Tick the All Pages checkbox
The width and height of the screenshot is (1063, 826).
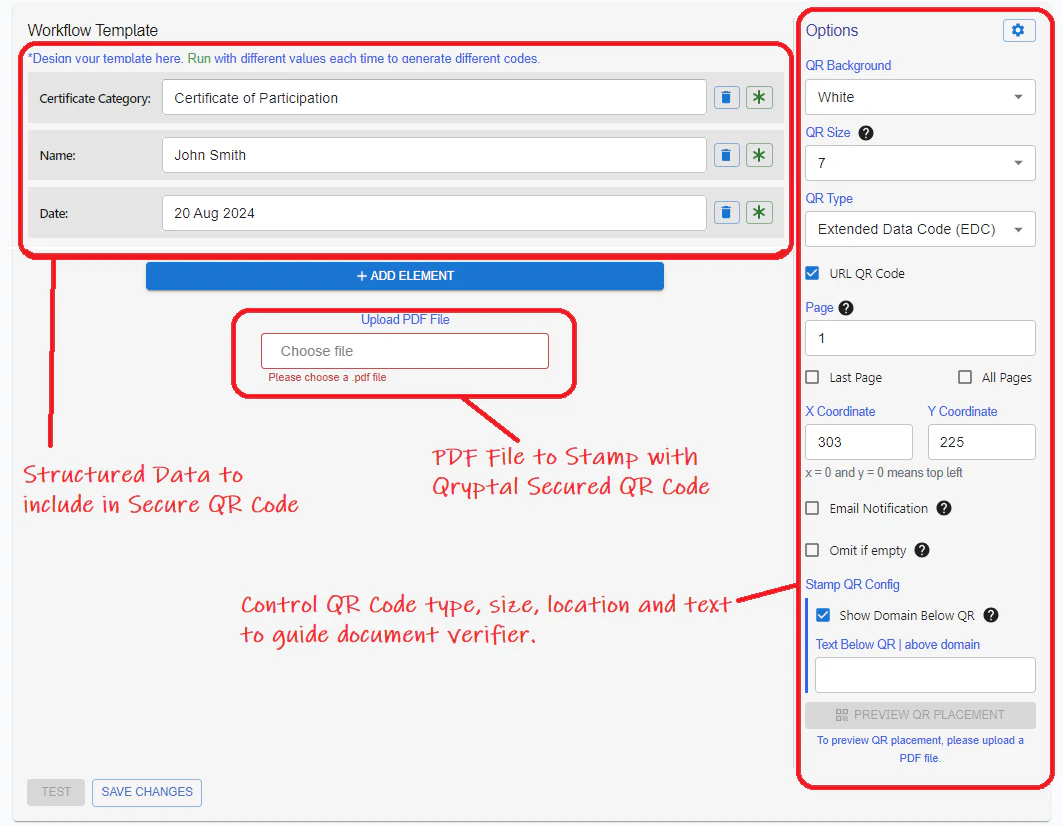click(965, 377)
